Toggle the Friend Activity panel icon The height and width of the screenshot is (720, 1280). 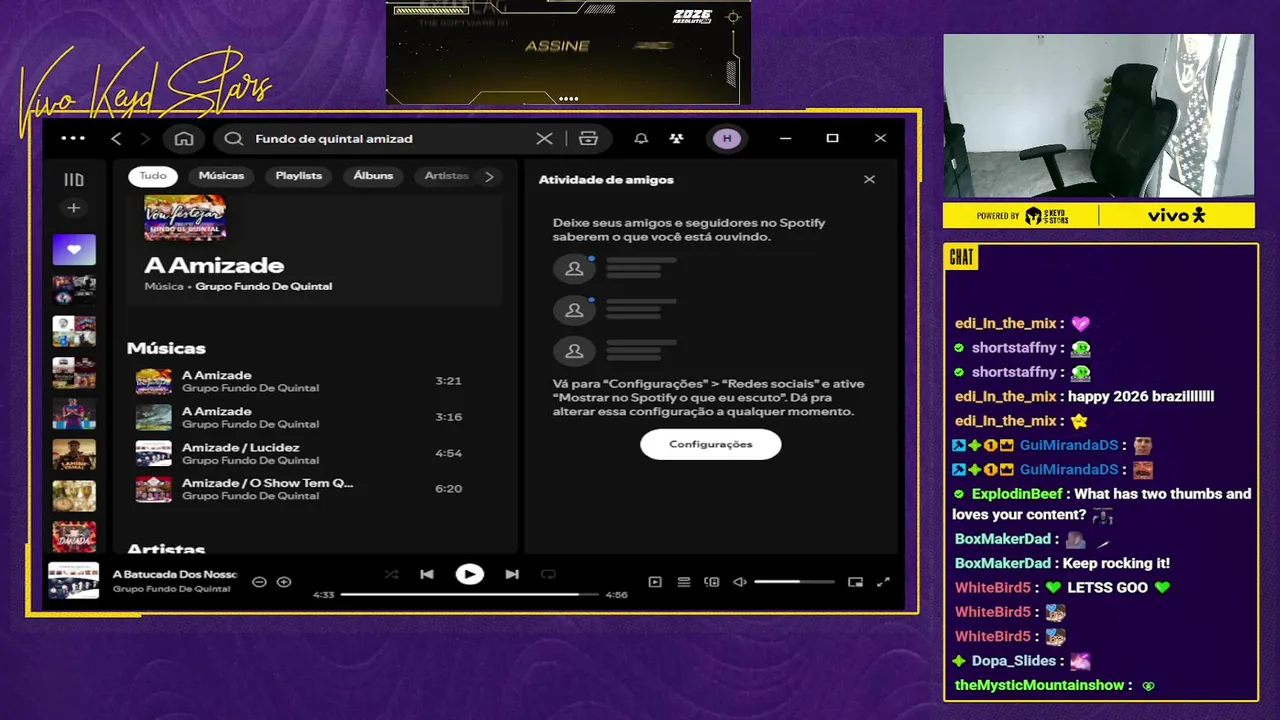pos(677,139)
